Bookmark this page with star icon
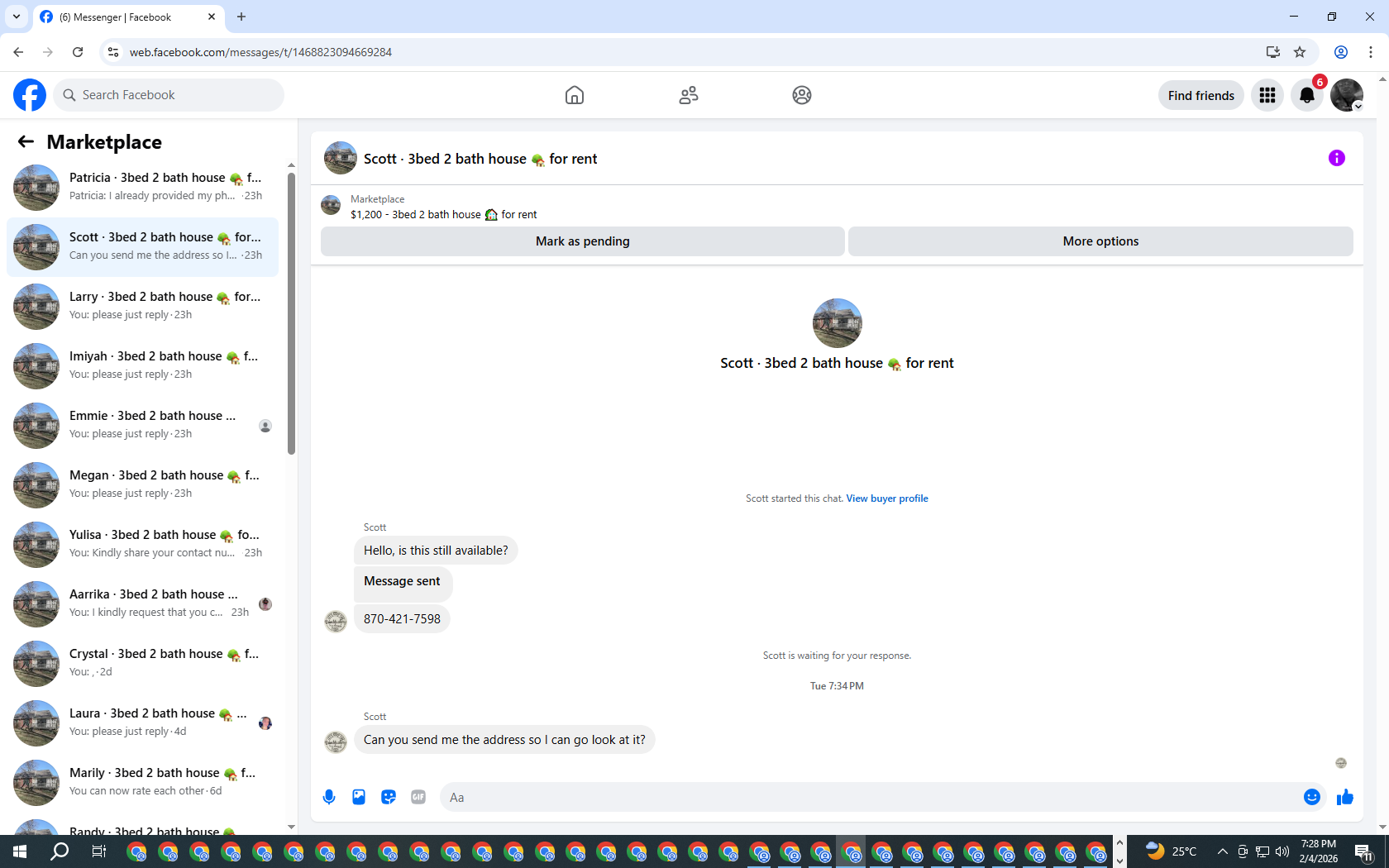Viewport: 1389px width, 868px height. pyautogui.click(x=1300, y=52)
